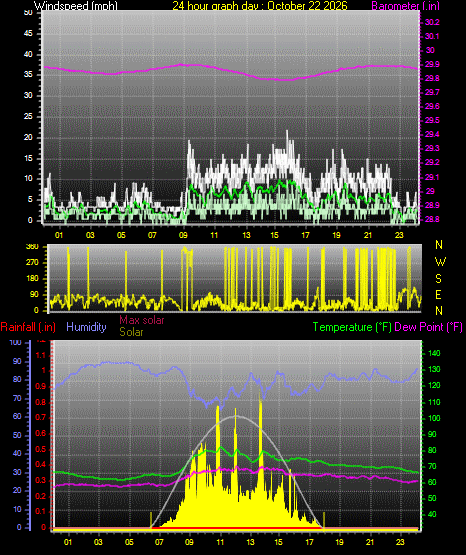Click the "28.8" barometer axis value
This screenshot has width=466, height=555.
tap(432, 219)
